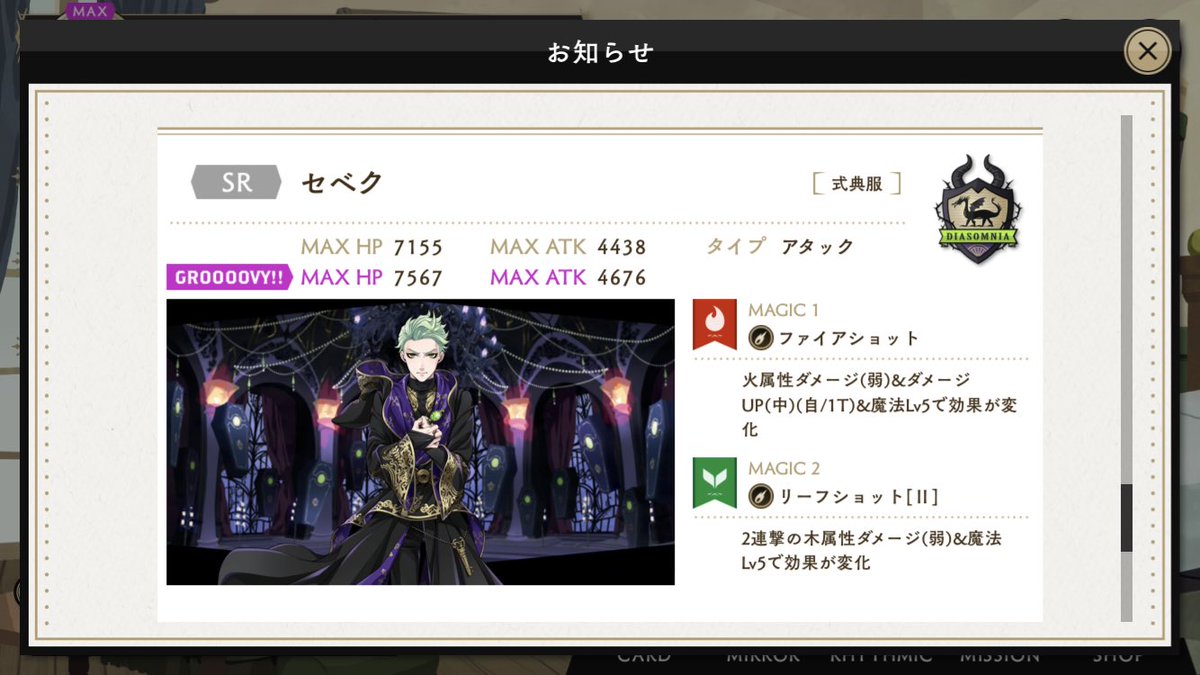Click the Diasomnia dorm crest emblem
This screenshot has width=1200, height=675.
click(x=979, y=210)
